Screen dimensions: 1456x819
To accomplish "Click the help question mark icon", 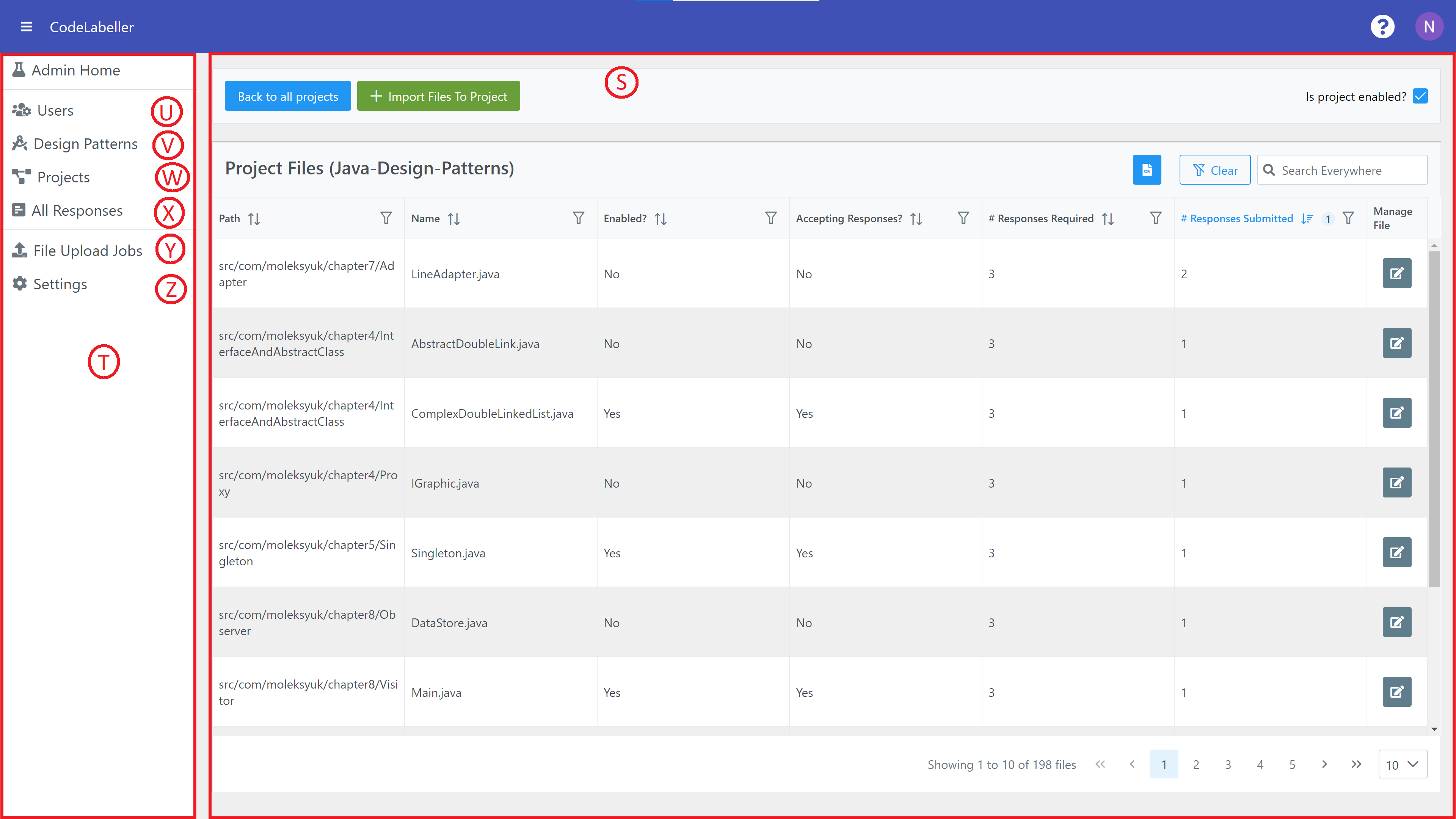I will 1382,27.
